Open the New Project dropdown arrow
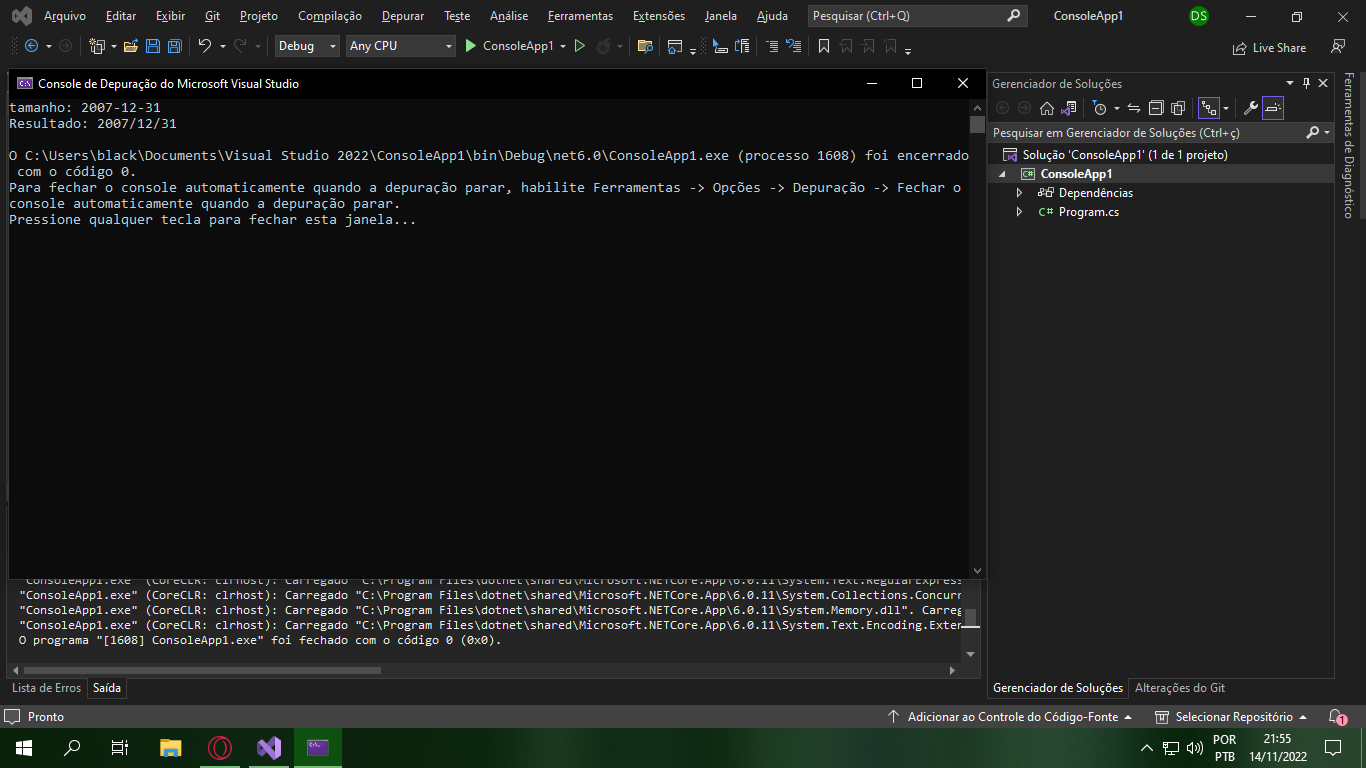 (113, 46)
